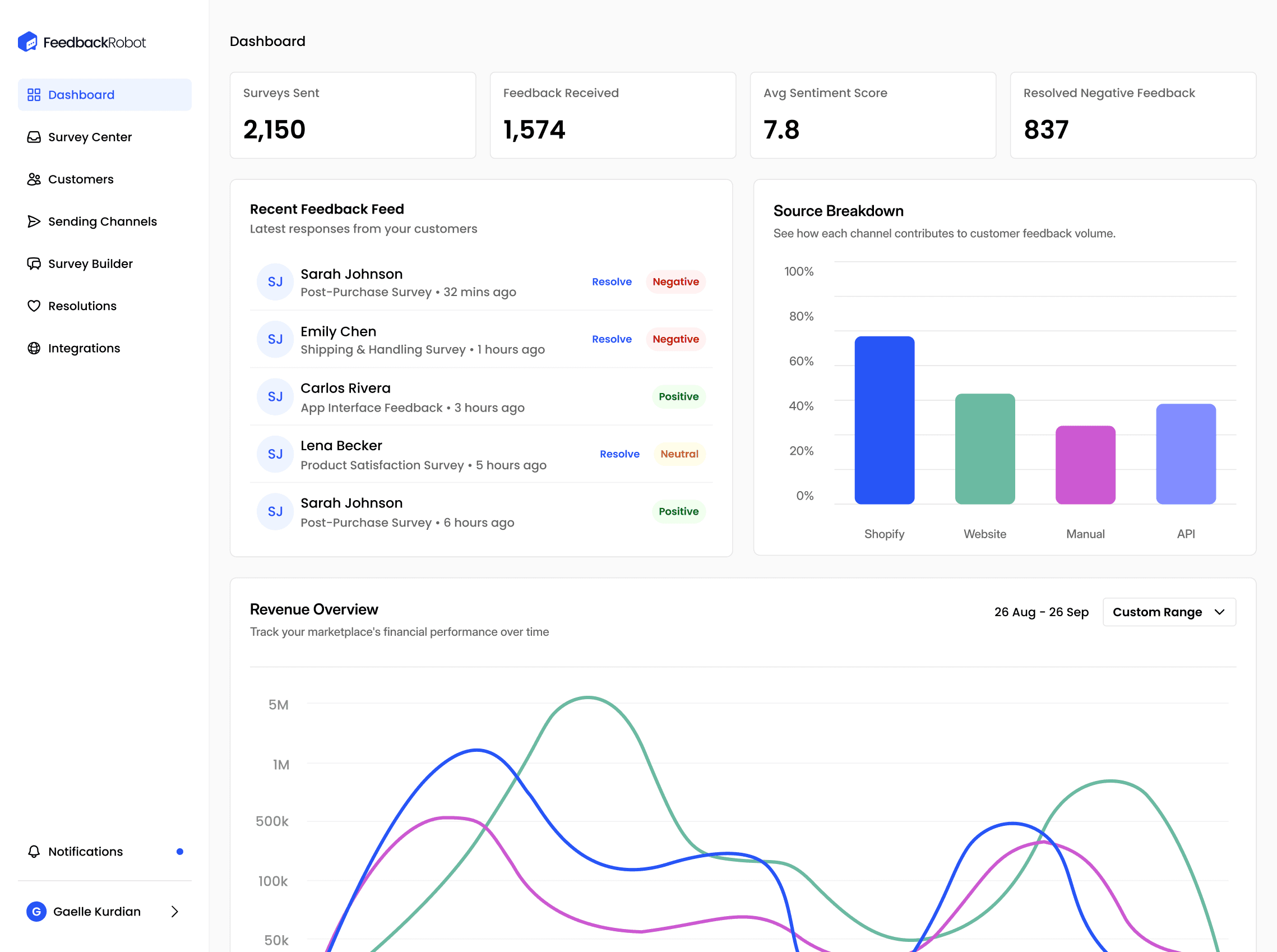Viewport: 1277px width, 952px height.
Task: Navigate to Sending Channels
Action: [104, 221]
